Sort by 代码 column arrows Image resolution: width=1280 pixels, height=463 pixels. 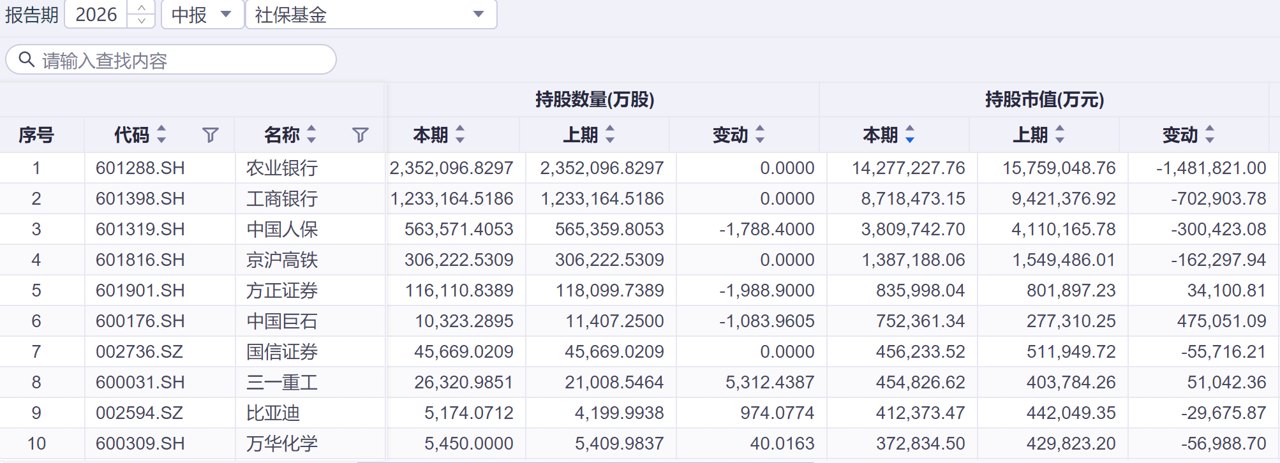point(162,135)
